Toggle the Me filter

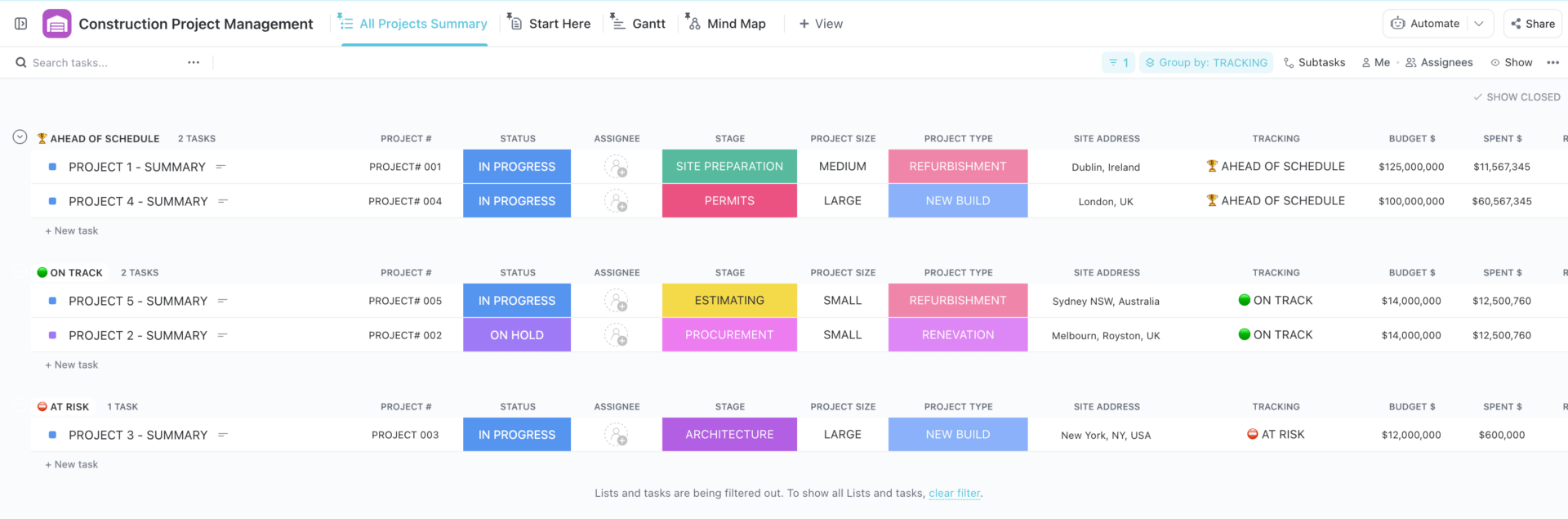coord(1376,63)
